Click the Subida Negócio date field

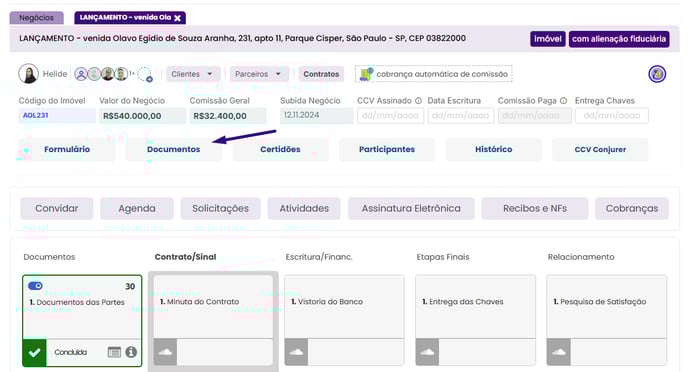point(316,115)
